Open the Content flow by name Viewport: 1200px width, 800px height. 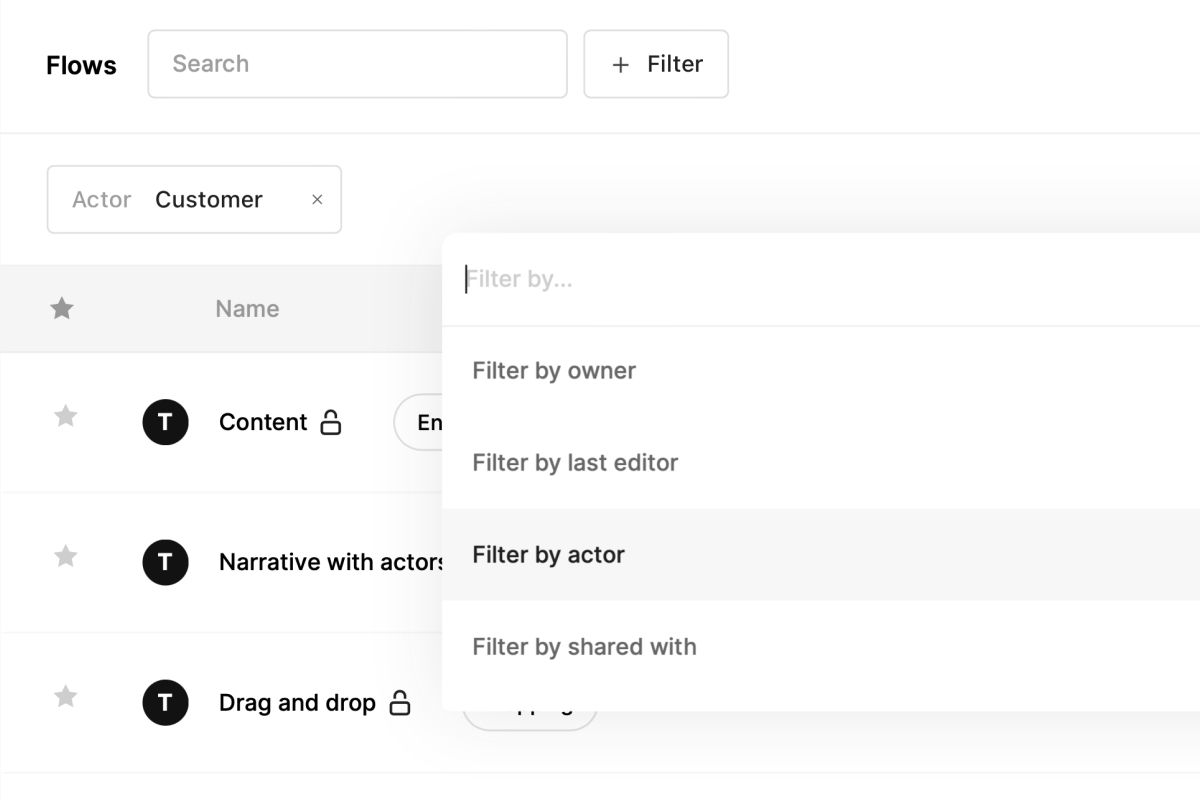pyautogui.click(x=263, y=423)
